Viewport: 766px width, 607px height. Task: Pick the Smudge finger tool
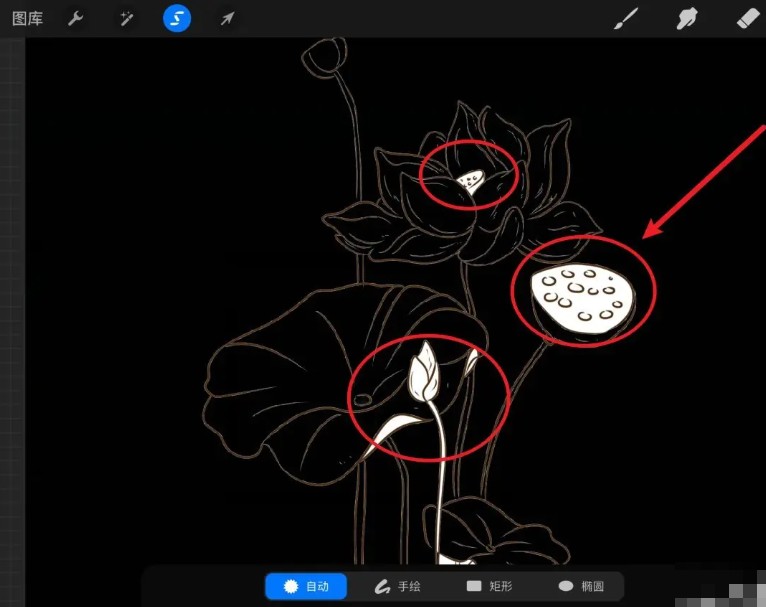tap(686, 18)
